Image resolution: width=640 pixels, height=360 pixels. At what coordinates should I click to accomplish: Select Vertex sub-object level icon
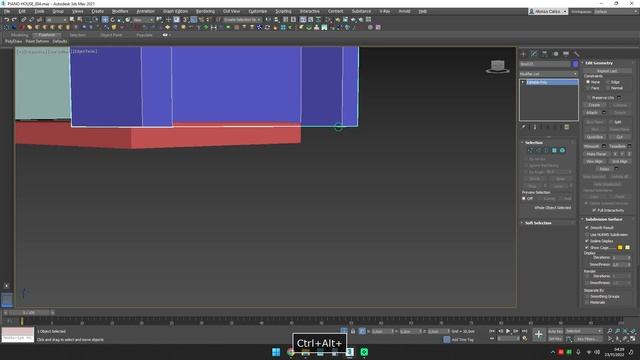pyautogui.click(x=530, y=151)
